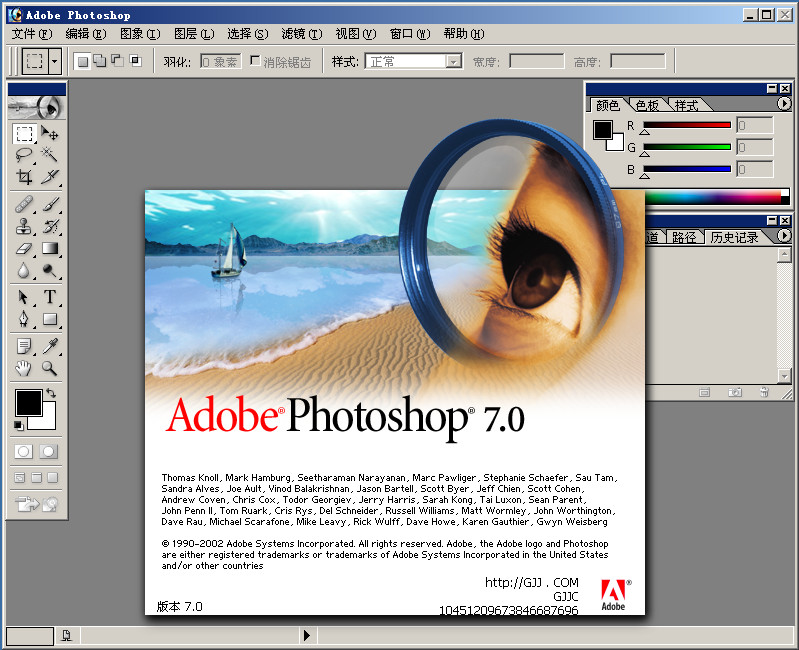Choose Intersect with Selection option
This screenshot has height=650, width=799.
tap(136, 62)
